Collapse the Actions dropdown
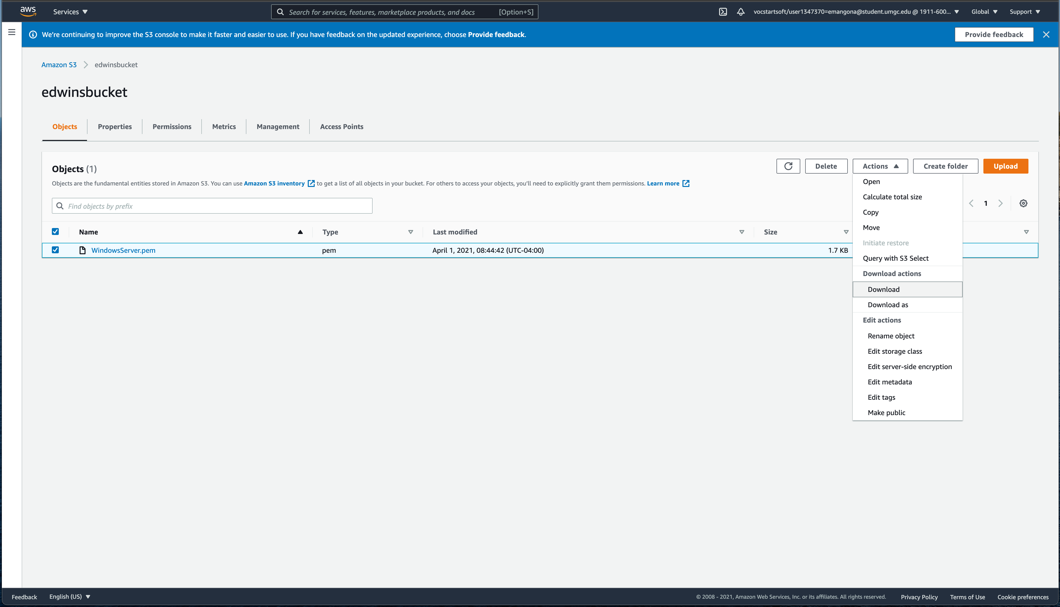This screenshot has height=607, width=1060. [x=880, y=166]
